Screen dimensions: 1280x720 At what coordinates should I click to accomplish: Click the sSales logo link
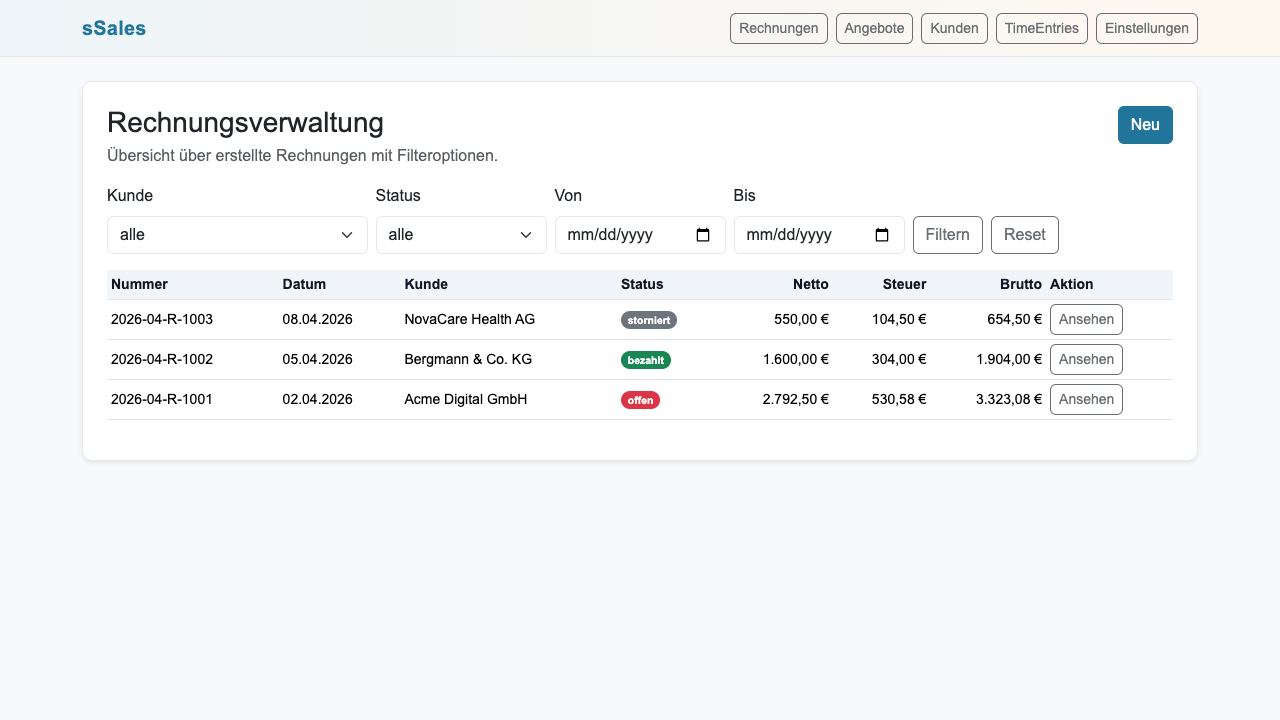(114, 29)
